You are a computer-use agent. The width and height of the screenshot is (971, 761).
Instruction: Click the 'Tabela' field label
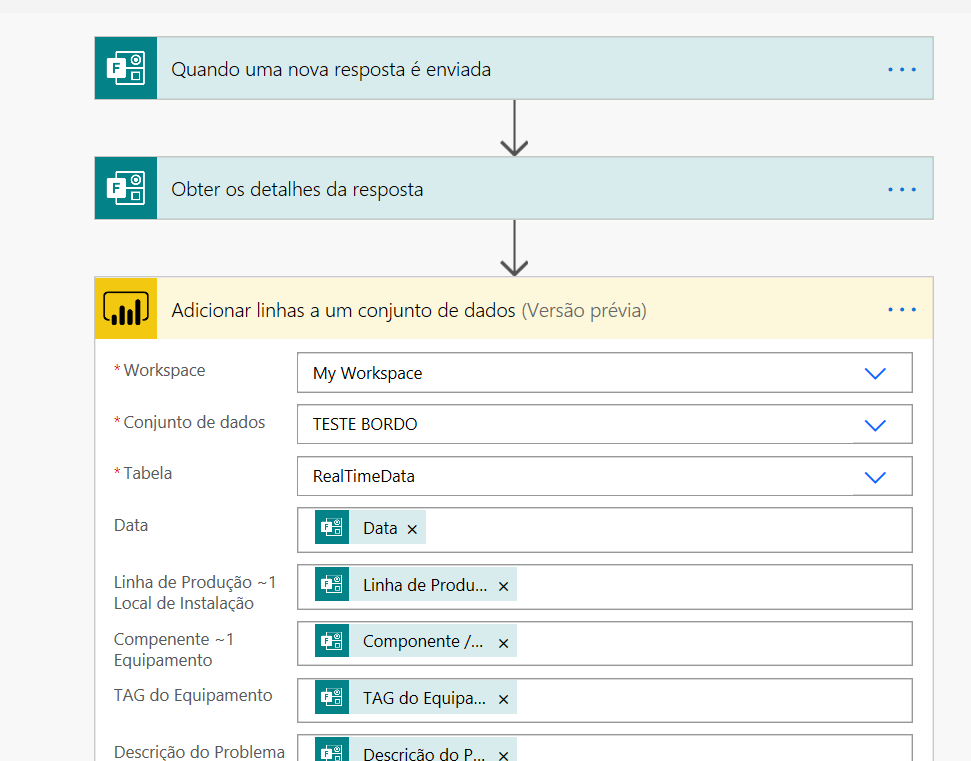click(147, 473)
